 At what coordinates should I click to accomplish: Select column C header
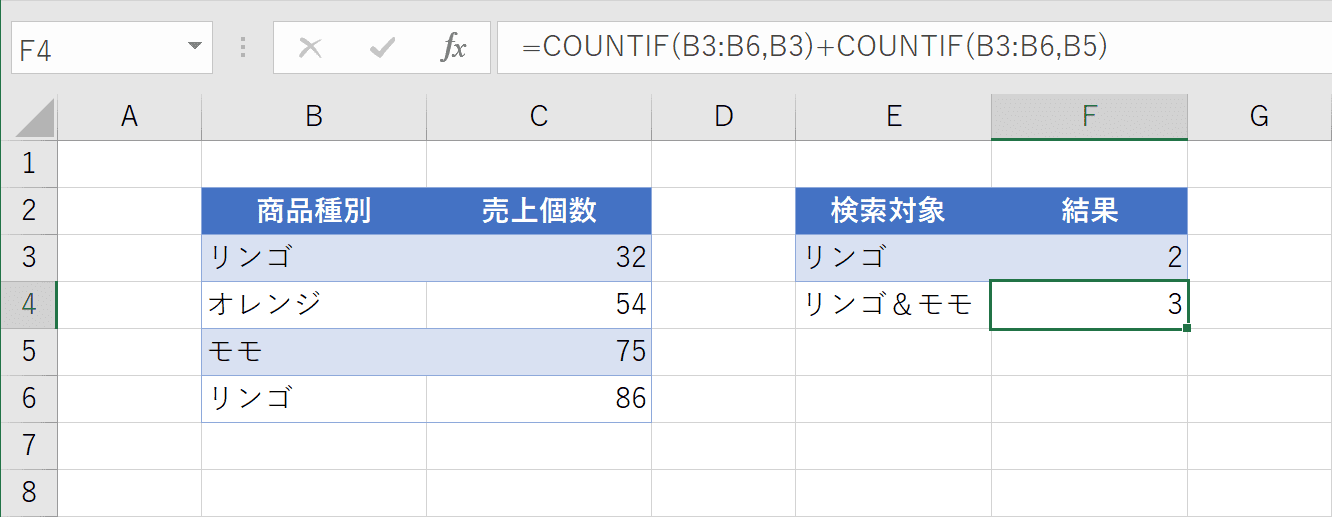[539, 117]
